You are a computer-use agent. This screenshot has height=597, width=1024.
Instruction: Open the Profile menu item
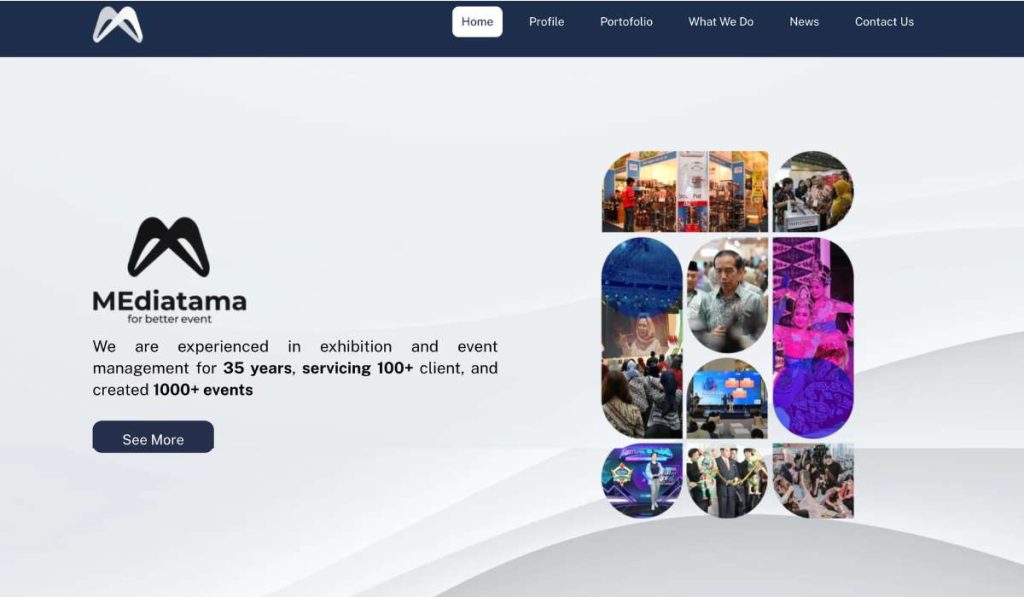[546, 22]
